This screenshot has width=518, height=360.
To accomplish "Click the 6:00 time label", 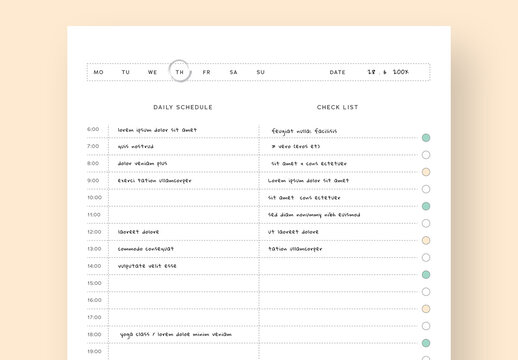I will (x=93, y=129).
